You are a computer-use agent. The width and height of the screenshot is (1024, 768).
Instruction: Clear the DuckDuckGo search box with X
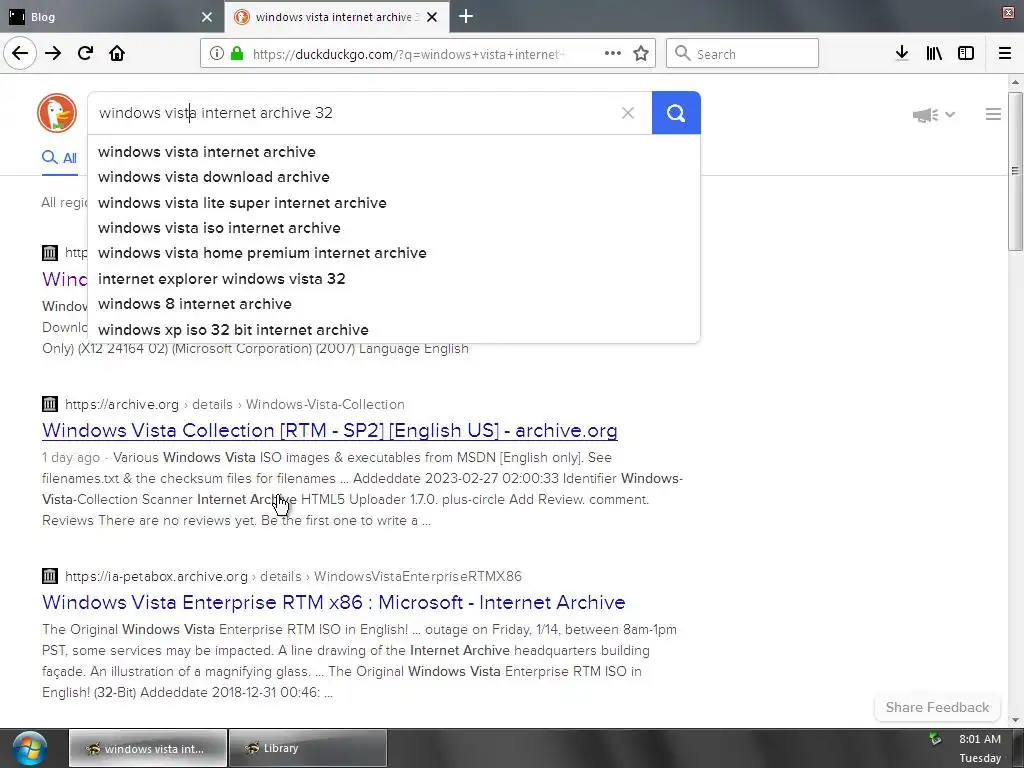(628, 113)
